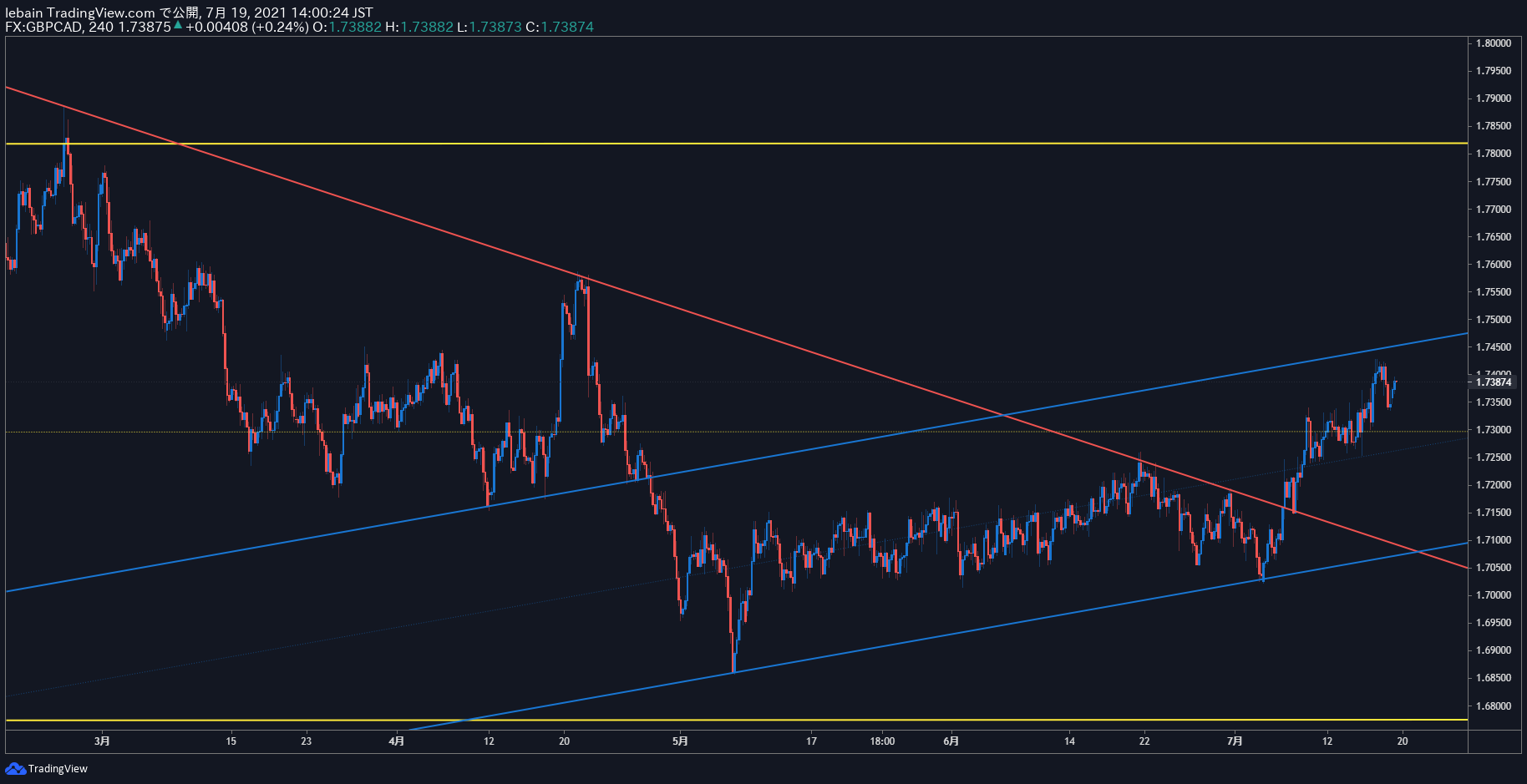Open the TradingView wordmark link
Screen dimensions: 1527x784
click(58, 768)
